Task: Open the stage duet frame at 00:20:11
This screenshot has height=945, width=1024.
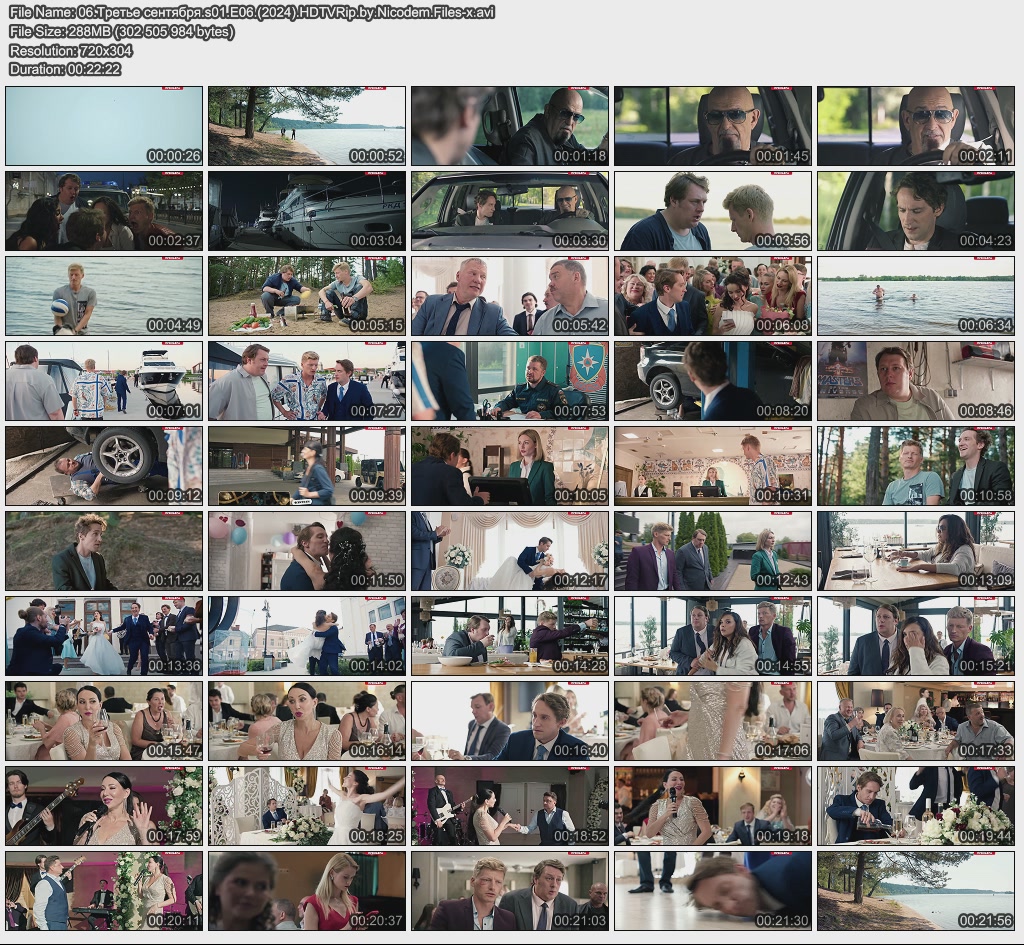Action: pyautogui.click(x=104, y=891)
